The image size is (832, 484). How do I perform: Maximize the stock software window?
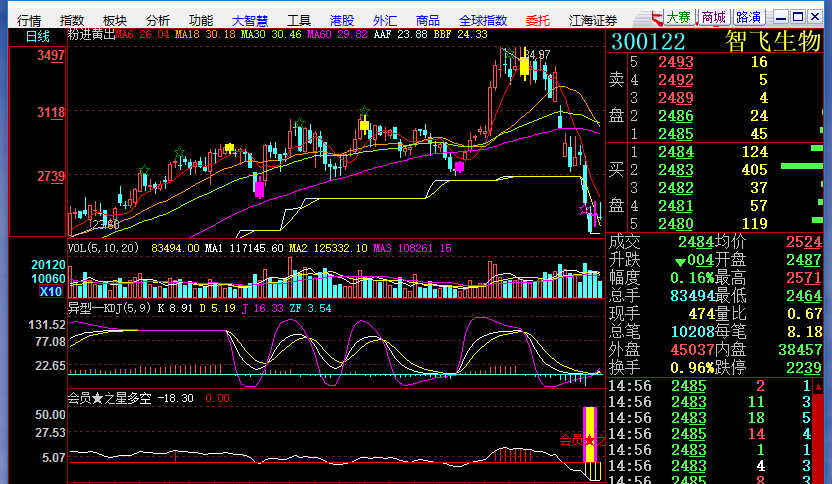click(798, 17)
